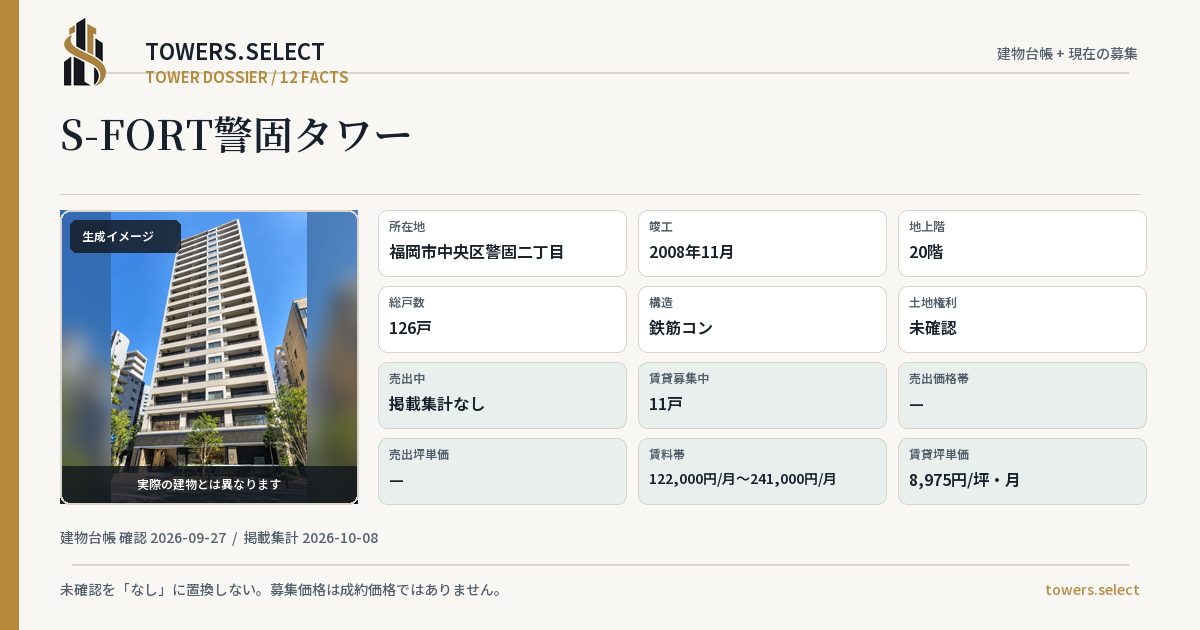Click the TOWERS.SELECT building logo icon
The height and width of the screenshot is (630, 1200).
[x=85, y=52]
